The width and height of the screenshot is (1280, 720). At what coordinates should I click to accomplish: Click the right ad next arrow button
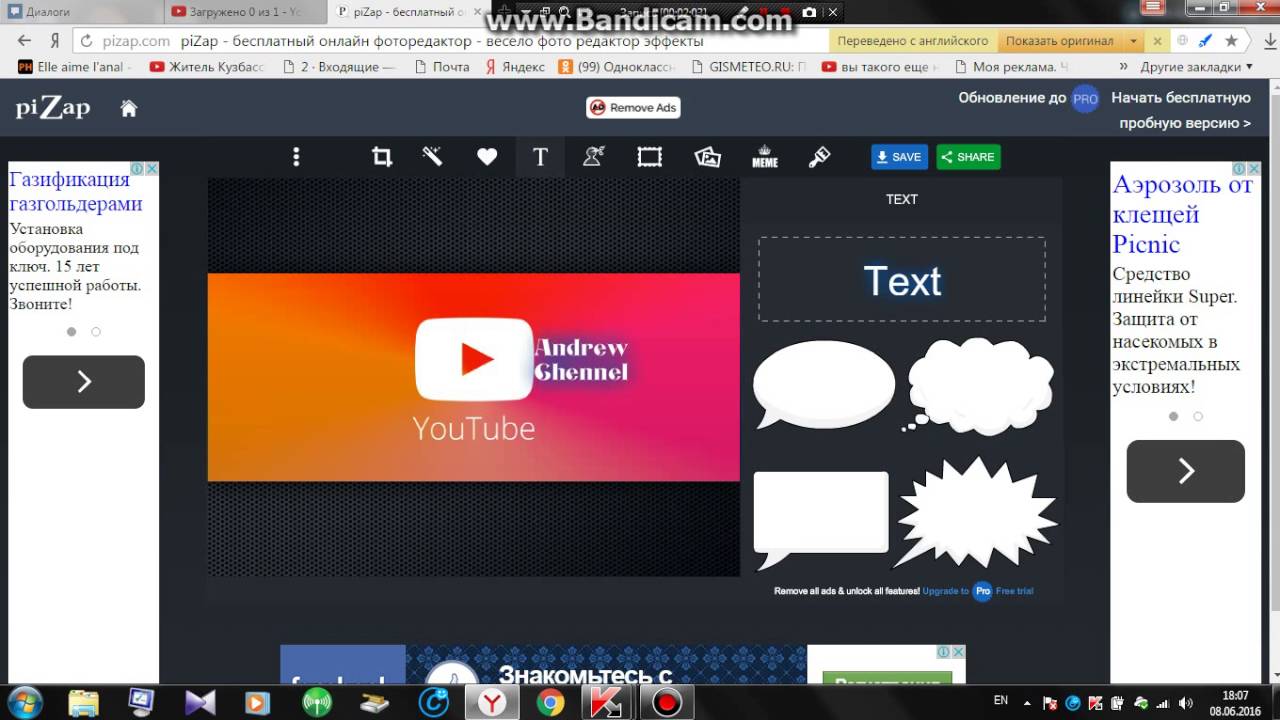pyautogui.click(x=1186, y=471)
